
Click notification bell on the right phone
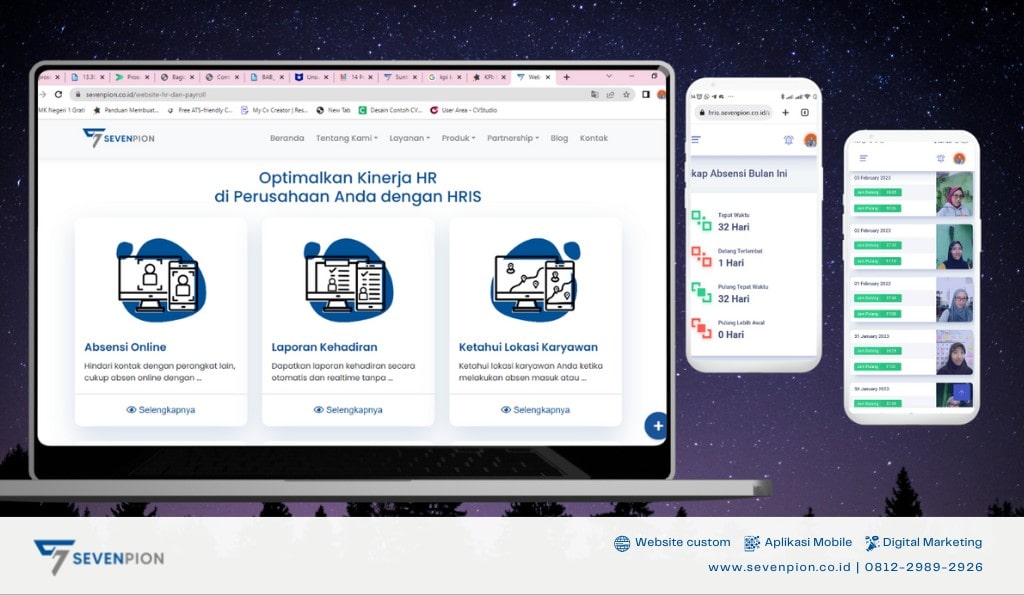pos(940,158)
